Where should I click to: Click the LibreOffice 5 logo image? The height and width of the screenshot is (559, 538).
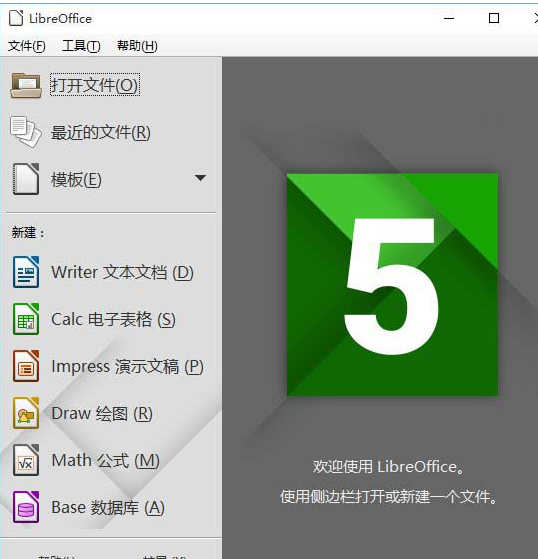(x=392, y=284)
